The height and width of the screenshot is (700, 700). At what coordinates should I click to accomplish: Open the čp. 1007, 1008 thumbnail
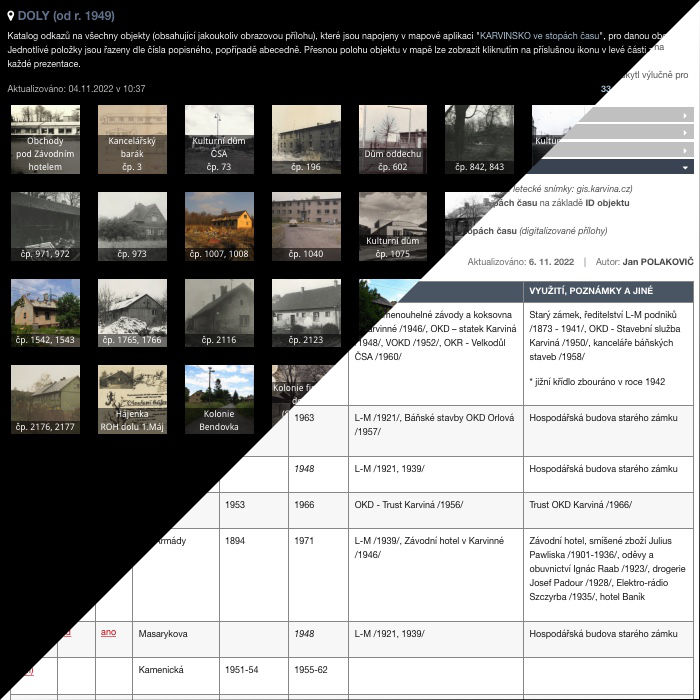219,226
